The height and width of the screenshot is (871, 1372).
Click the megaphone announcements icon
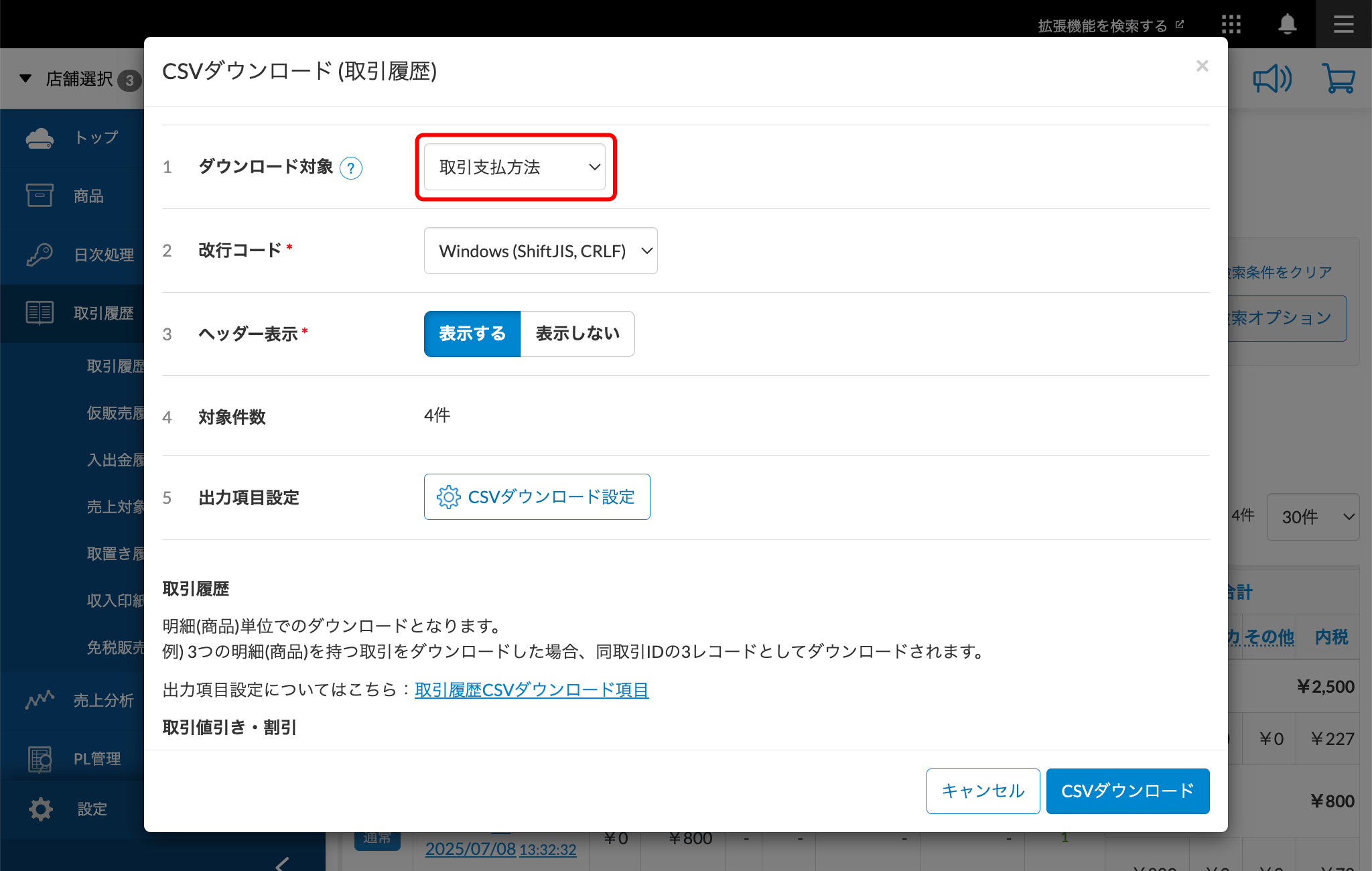coord(1272,79)
